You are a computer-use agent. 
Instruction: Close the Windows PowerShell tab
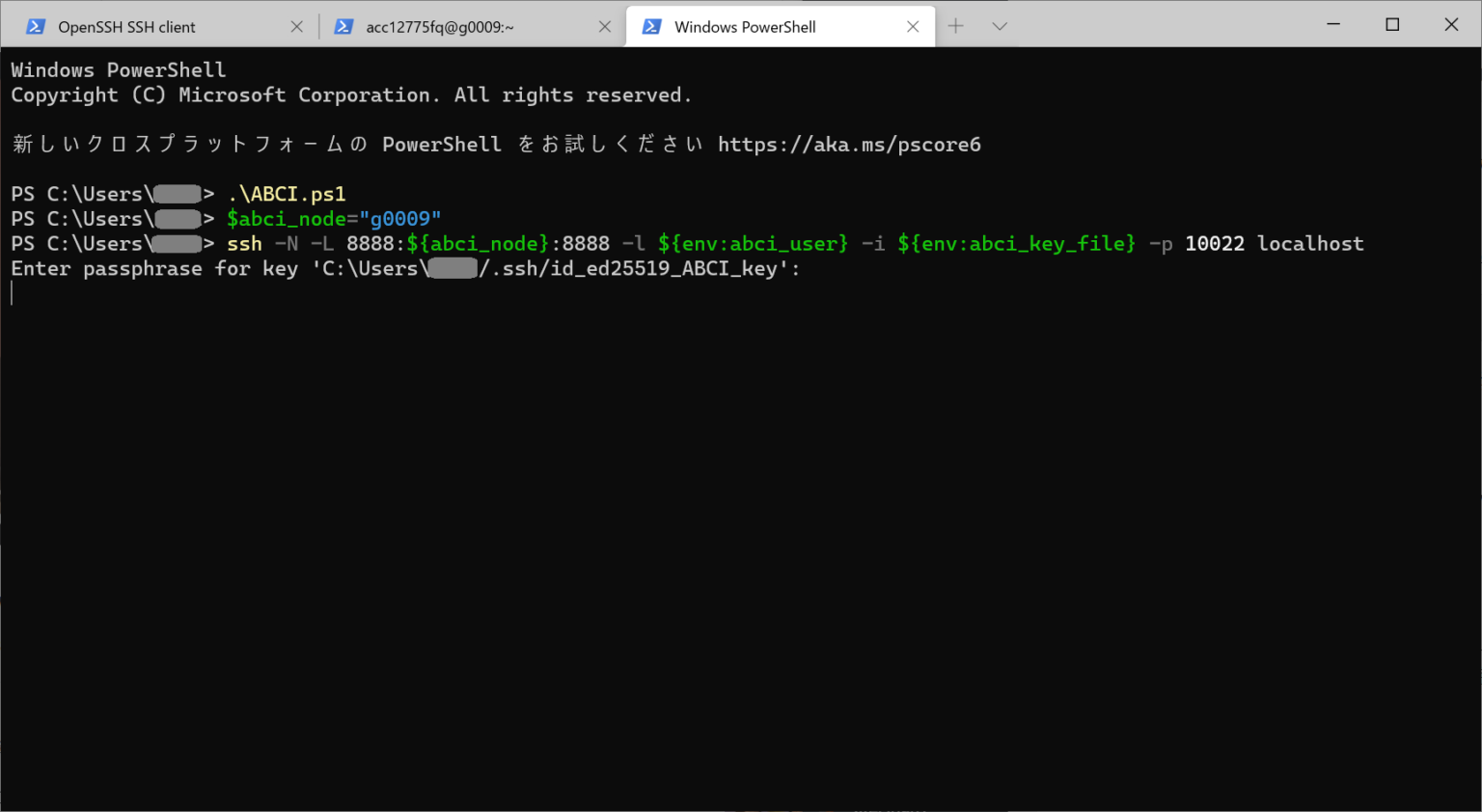913,26
